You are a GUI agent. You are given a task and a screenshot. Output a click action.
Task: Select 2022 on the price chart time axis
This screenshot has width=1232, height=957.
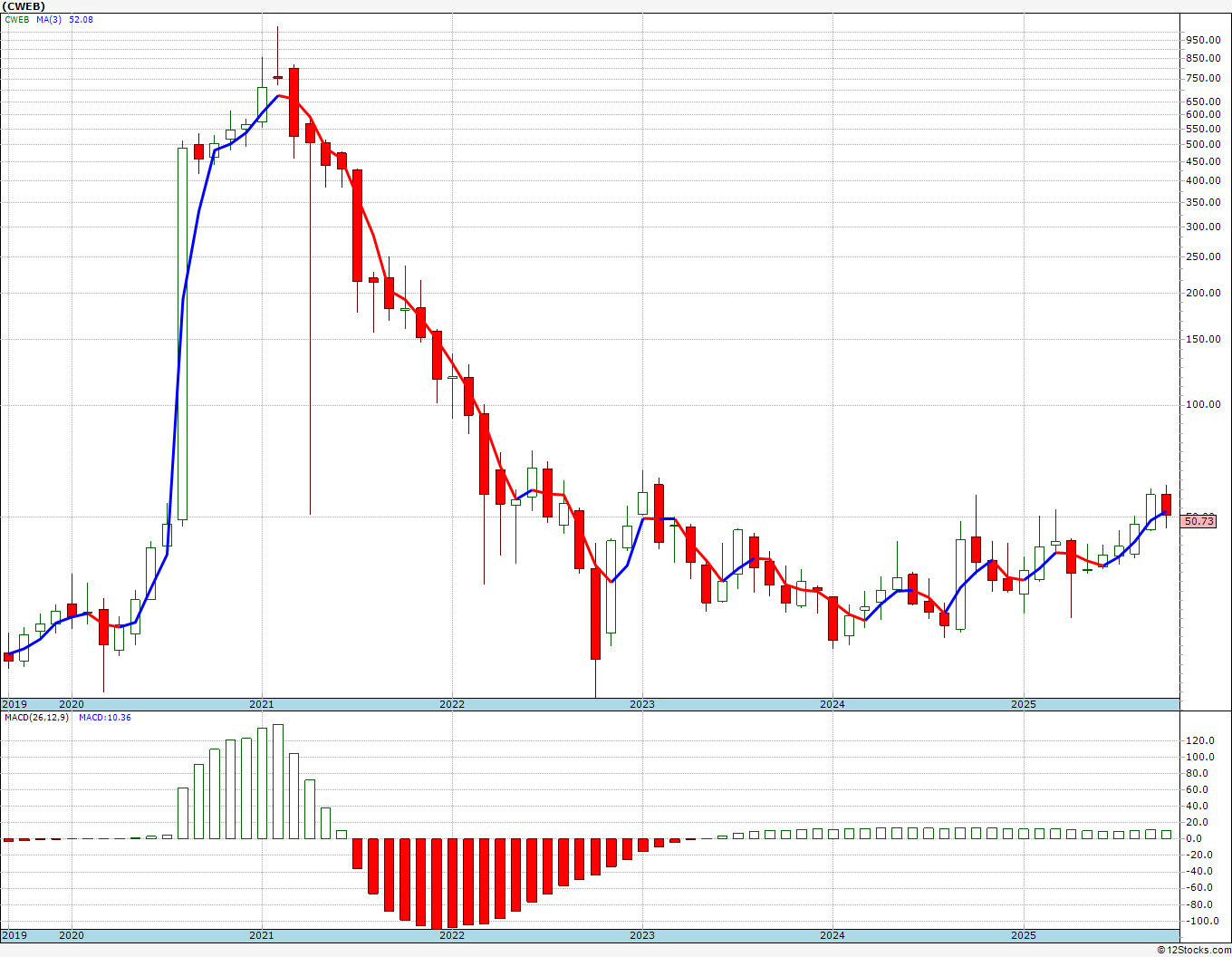click(451, 704)
